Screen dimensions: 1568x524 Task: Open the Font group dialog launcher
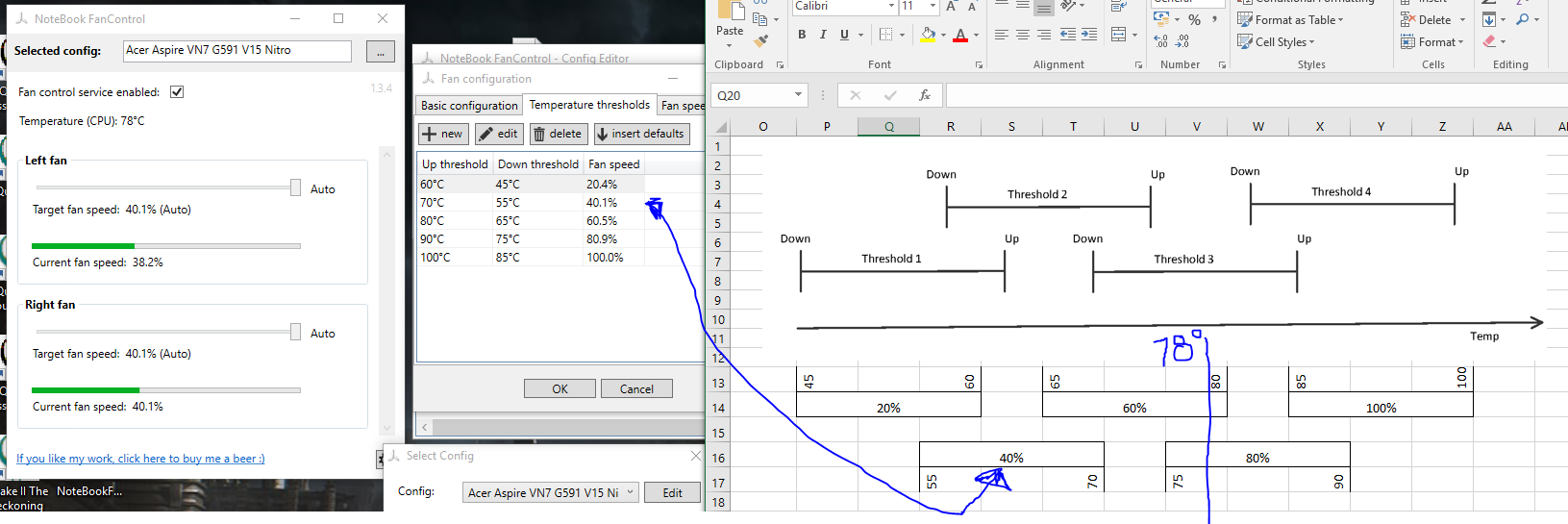pos(979,65)
